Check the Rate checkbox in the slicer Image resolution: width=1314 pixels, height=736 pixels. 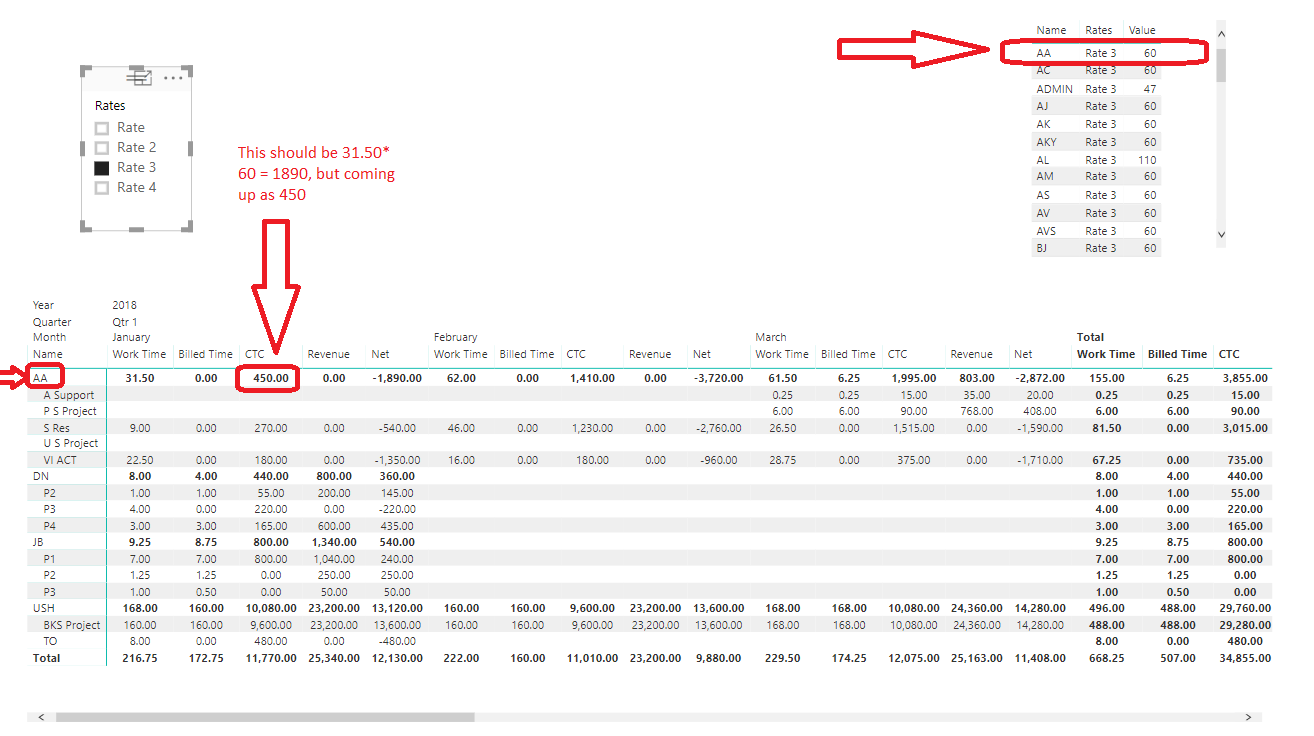coord(102,128)
